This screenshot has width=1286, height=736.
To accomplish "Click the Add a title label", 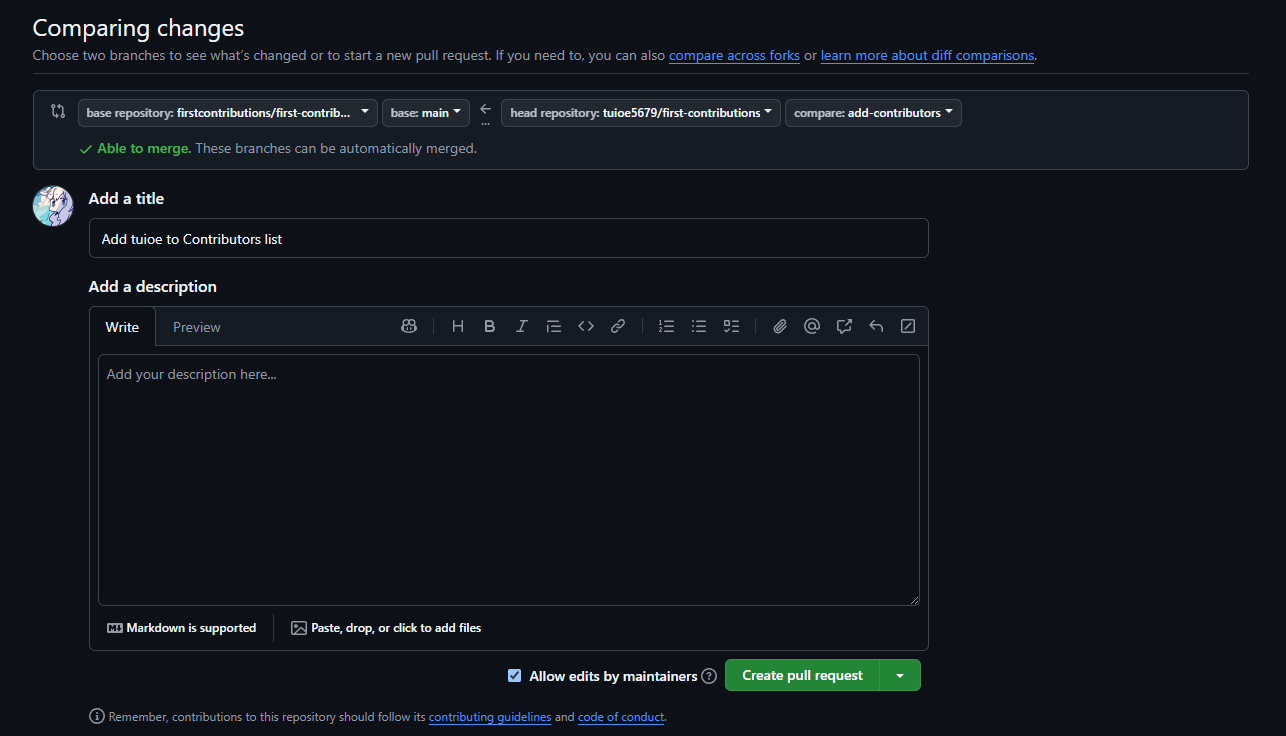I will [126, 198].
